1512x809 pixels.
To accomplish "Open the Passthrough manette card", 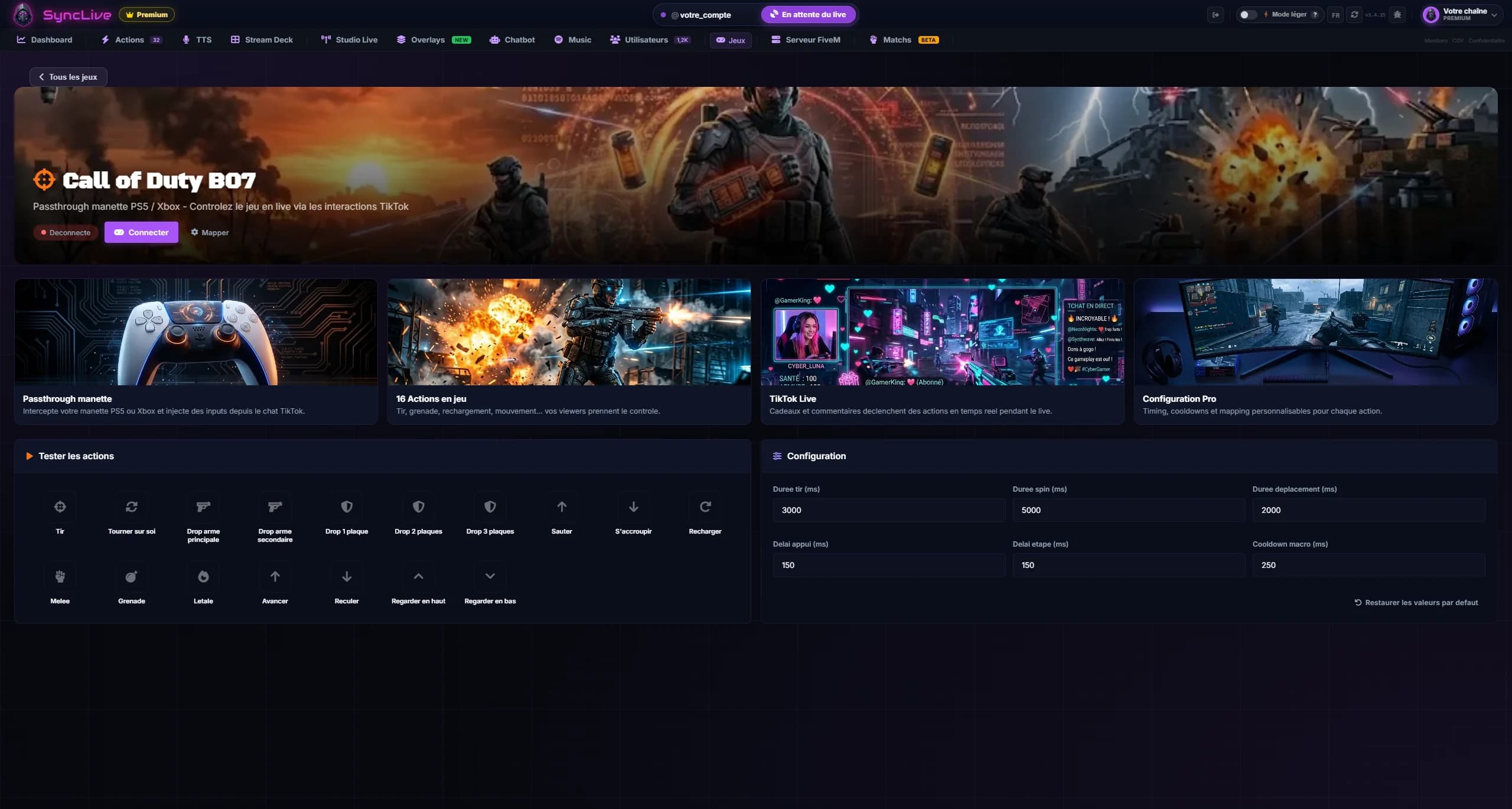I will [x=196, y=352].
